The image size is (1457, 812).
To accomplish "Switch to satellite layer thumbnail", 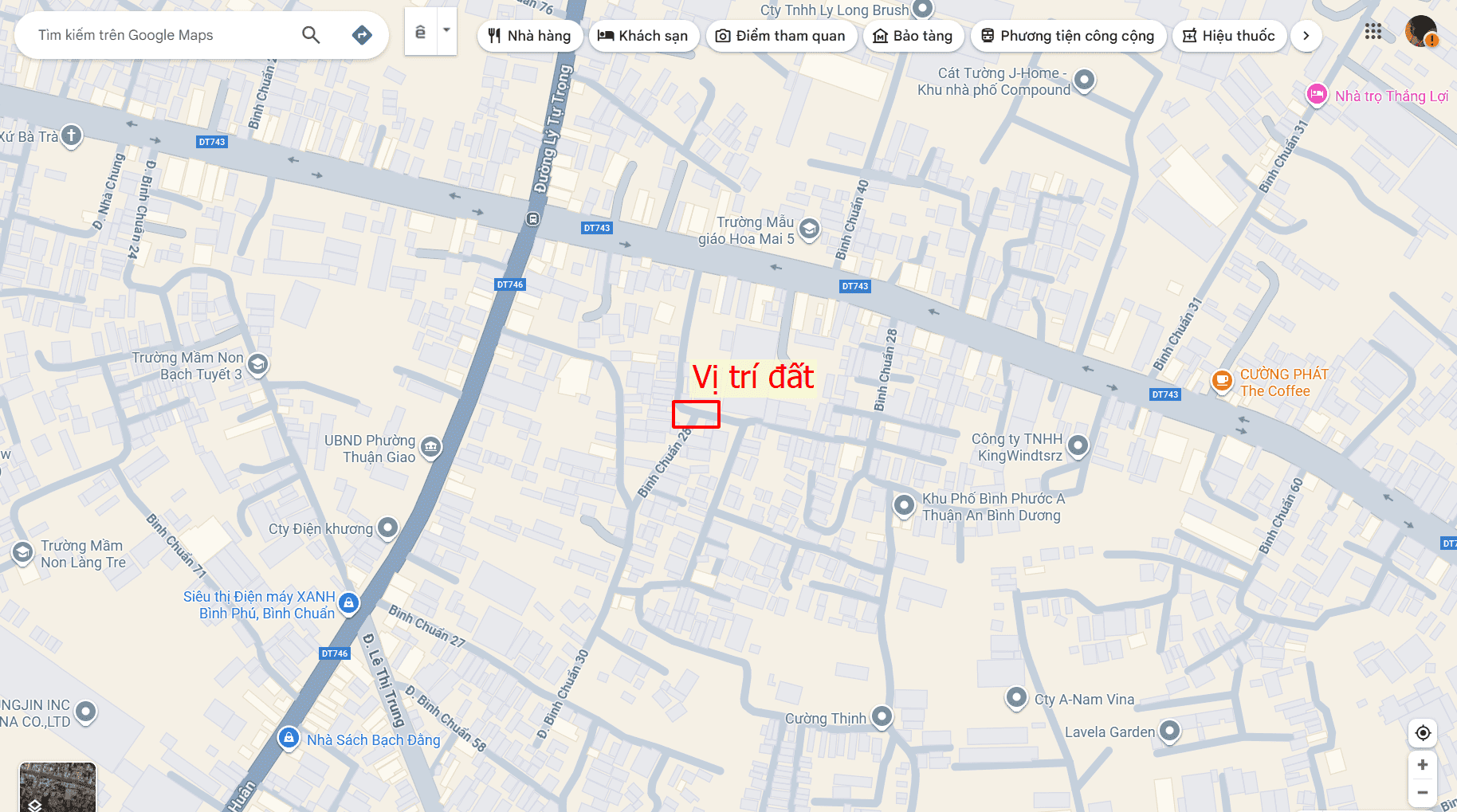I will (57, 787).
